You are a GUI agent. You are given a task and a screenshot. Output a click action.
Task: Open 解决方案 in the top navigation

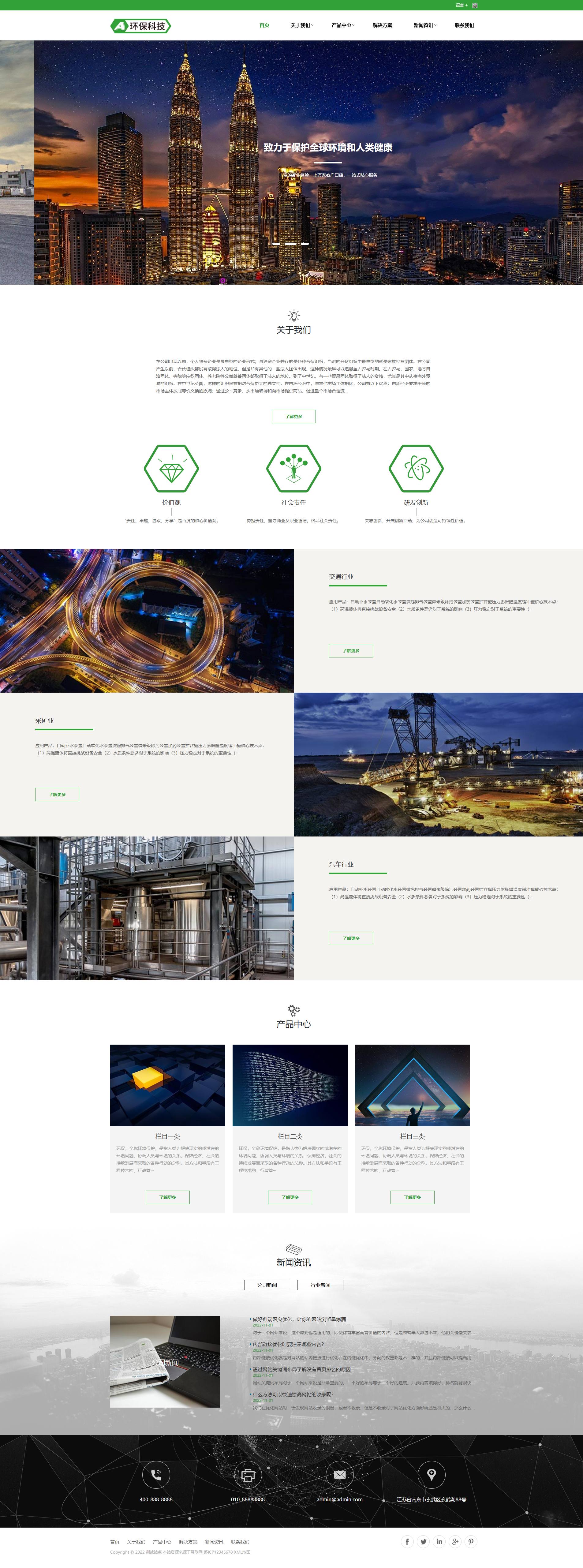point(382,26)
